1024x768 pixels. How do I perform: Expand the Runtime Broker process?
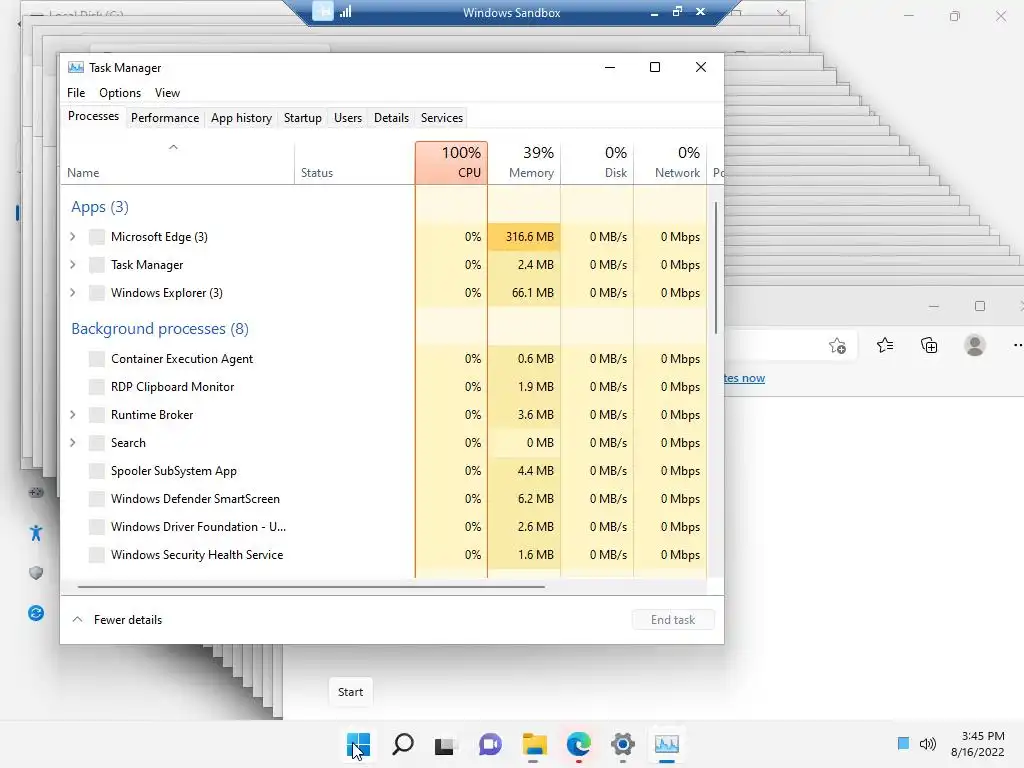72,415
